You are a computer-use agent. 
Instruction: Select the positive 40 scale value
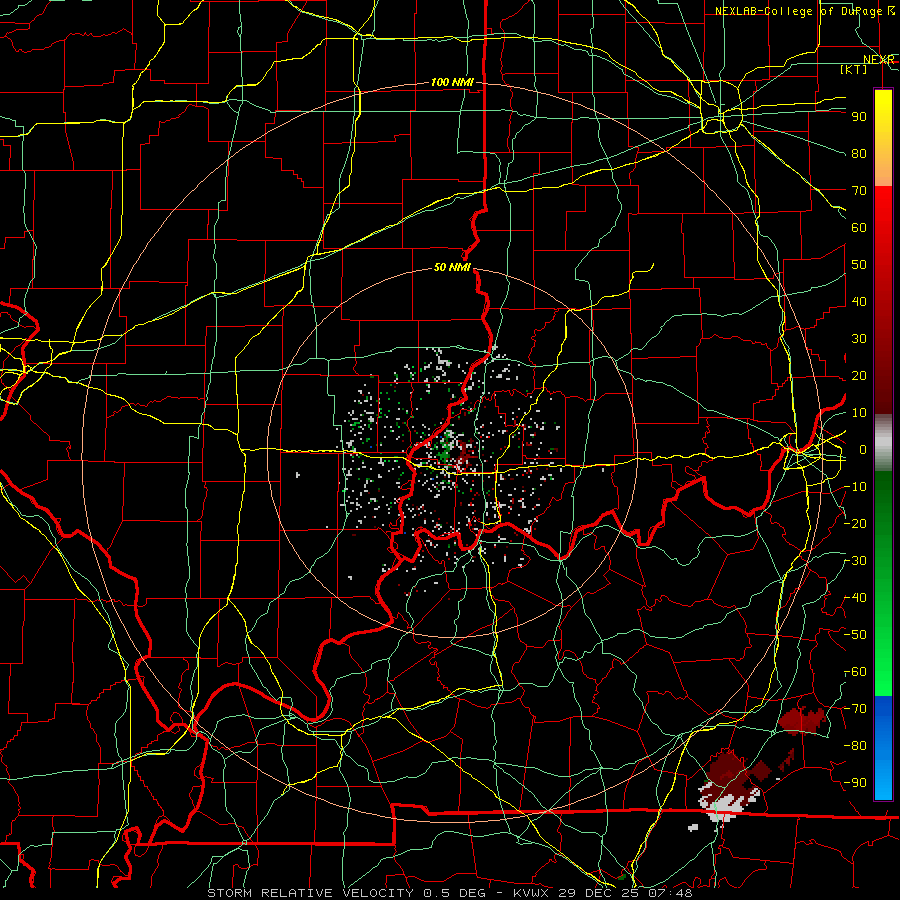[859, 302]
